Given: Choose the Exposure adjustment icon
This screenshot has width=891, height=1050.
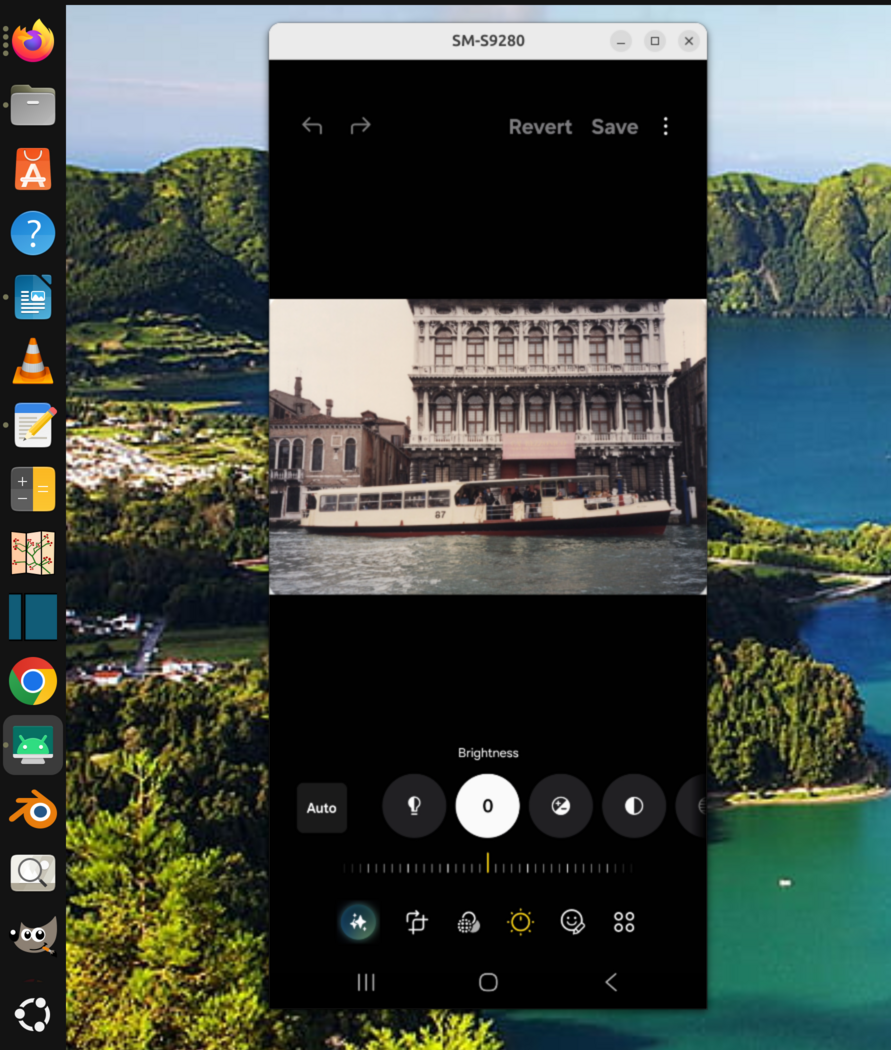Looking at the screenshot, I should (x=561, y=806).
